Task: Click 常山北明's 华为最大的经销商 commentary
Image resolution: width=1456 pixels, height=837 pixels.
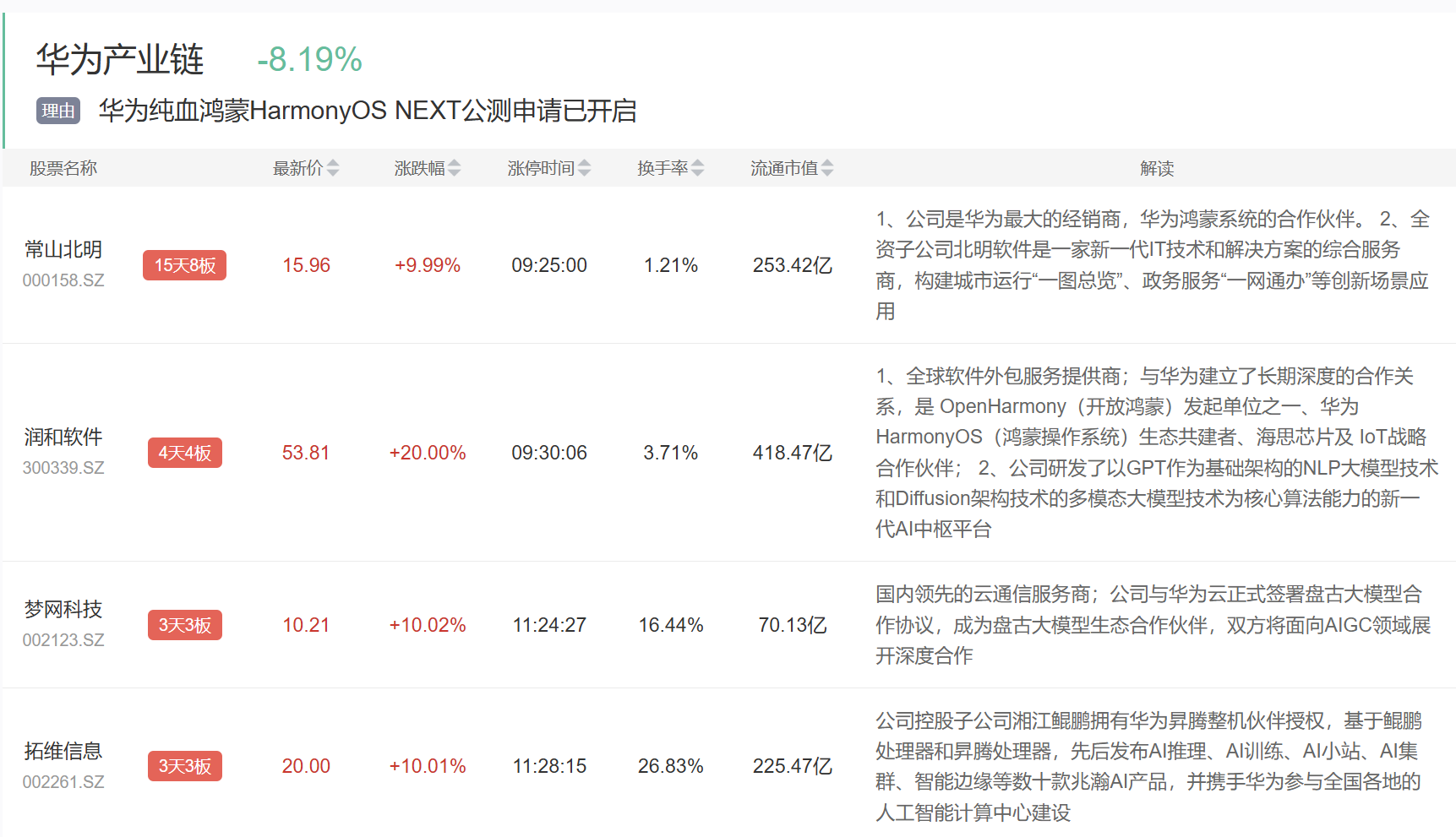Action: (1153, 265)
